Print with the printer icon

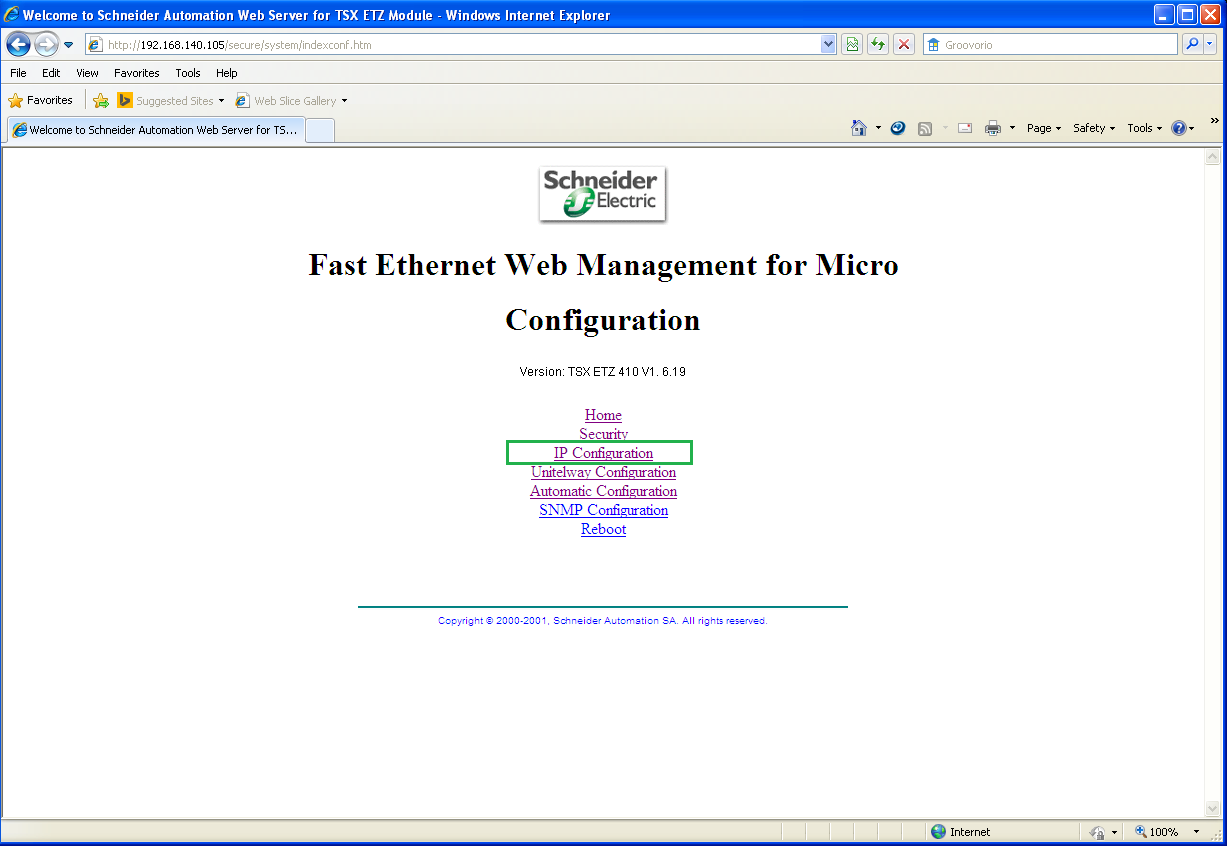click(x=993, y=128)
